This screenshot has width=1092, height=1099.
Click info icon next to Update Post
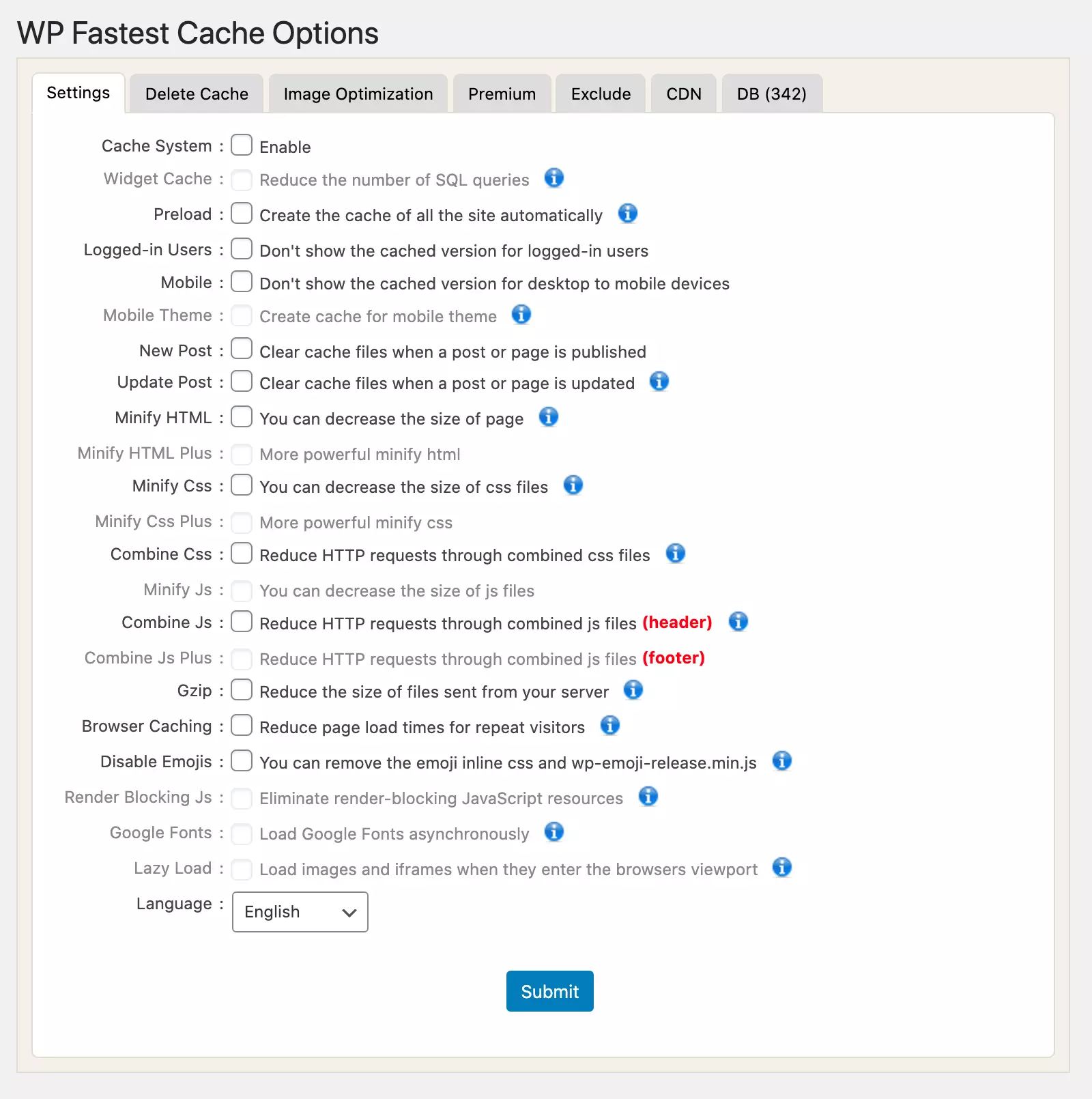point(659,382)
